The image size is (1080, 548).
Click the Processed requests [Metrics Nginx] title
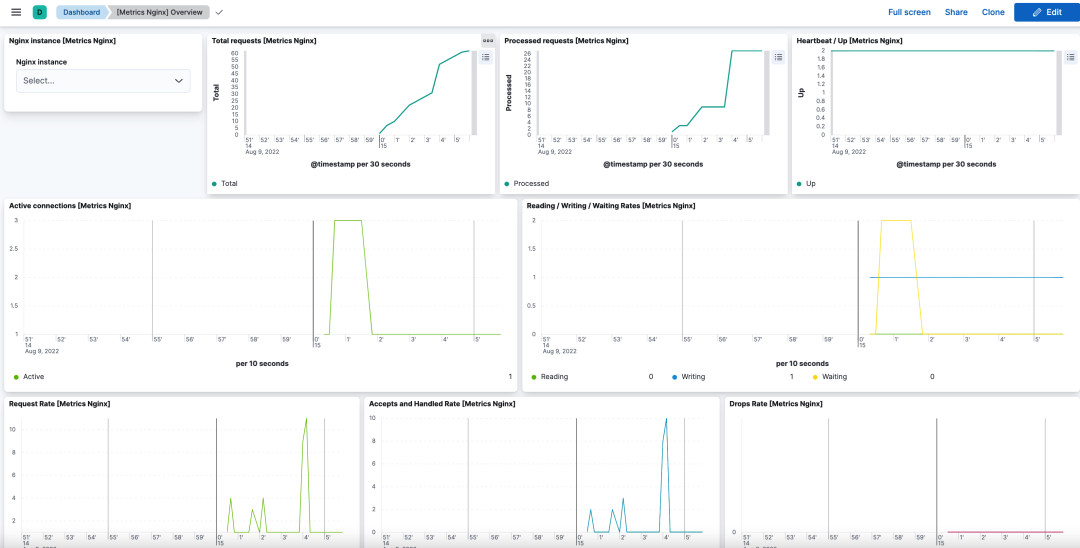coord(566,41)
